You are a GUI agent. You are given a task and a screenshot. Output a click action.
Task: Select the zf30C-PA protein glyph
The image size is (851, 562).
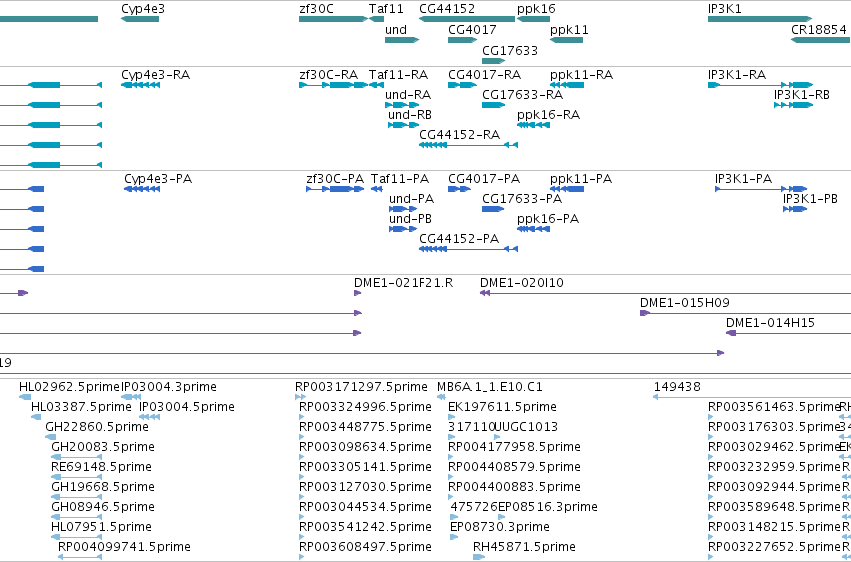click(335, 189)
